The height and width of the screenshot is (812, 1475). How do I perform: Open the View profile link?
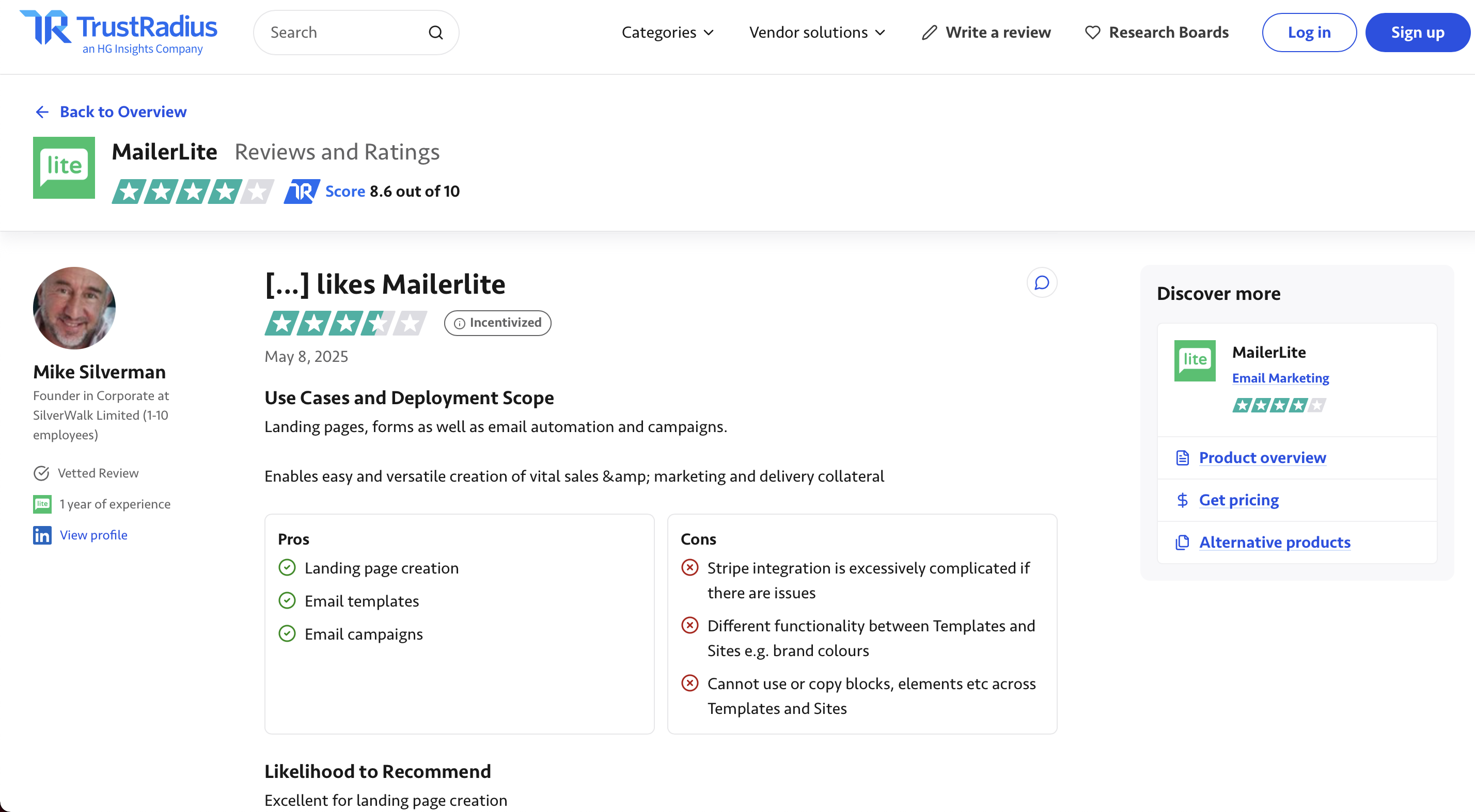pyautogui.click(x=94, y=536)
